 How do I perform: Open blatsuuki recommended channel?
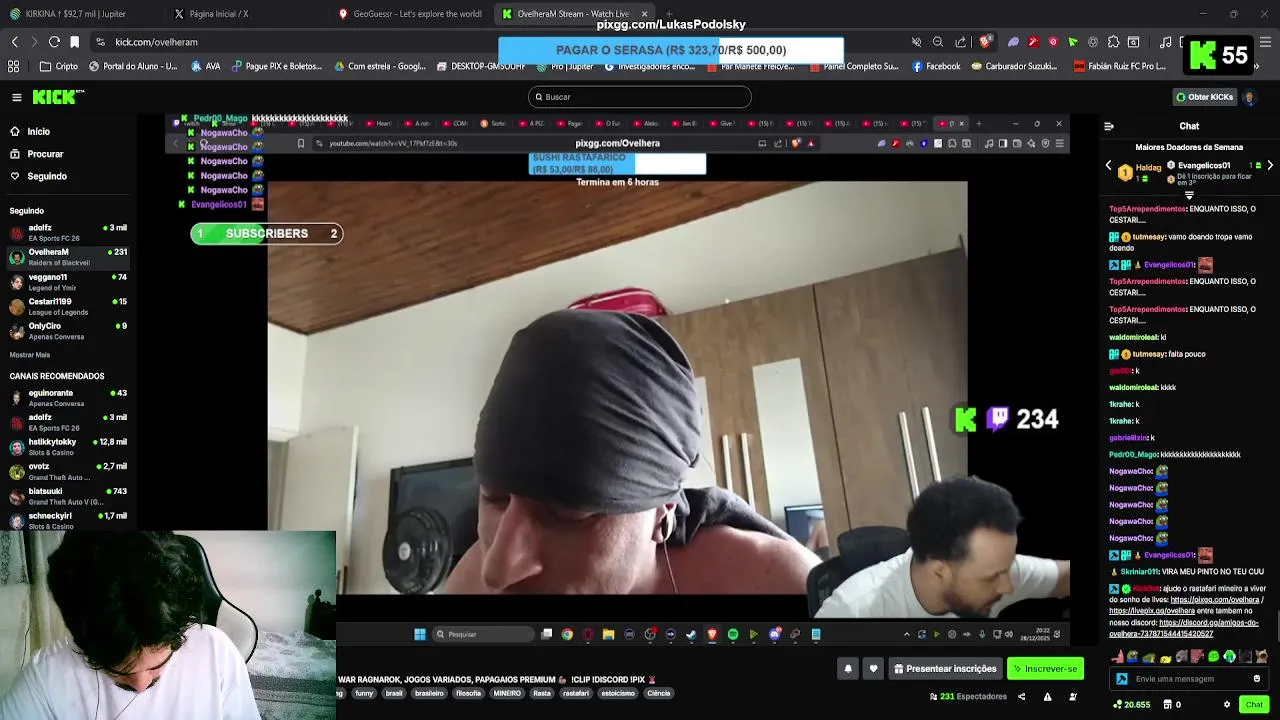(68, 496)
